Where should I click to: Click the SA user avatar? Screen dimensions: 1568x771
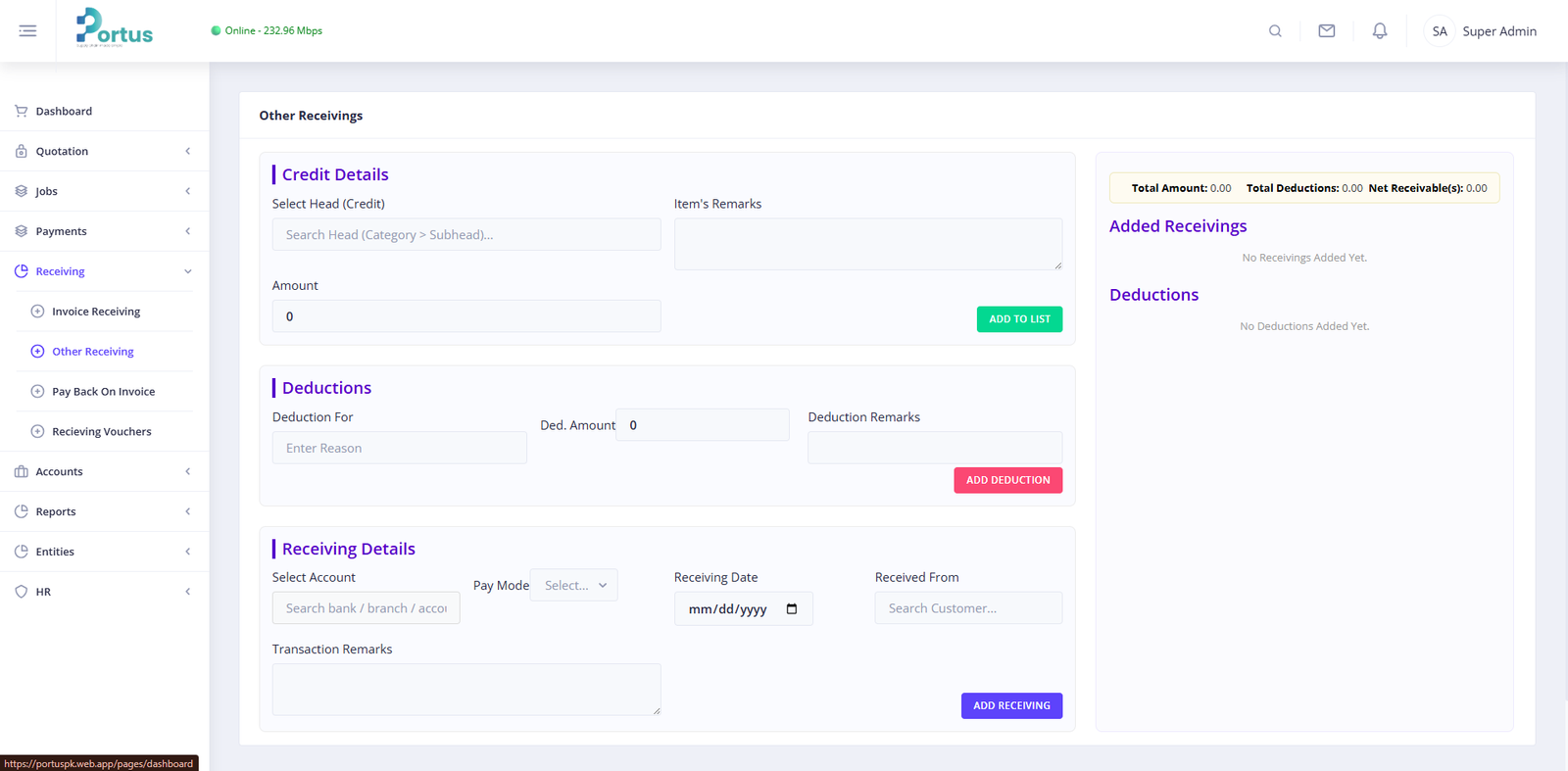pyautogui.click(x=1439, y=31)
